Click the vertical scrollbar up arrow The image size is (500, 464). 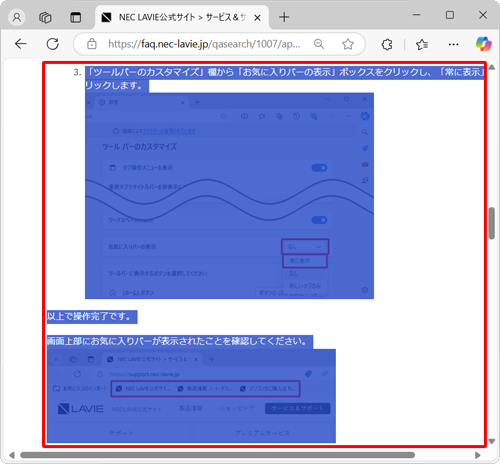[492, 67]
